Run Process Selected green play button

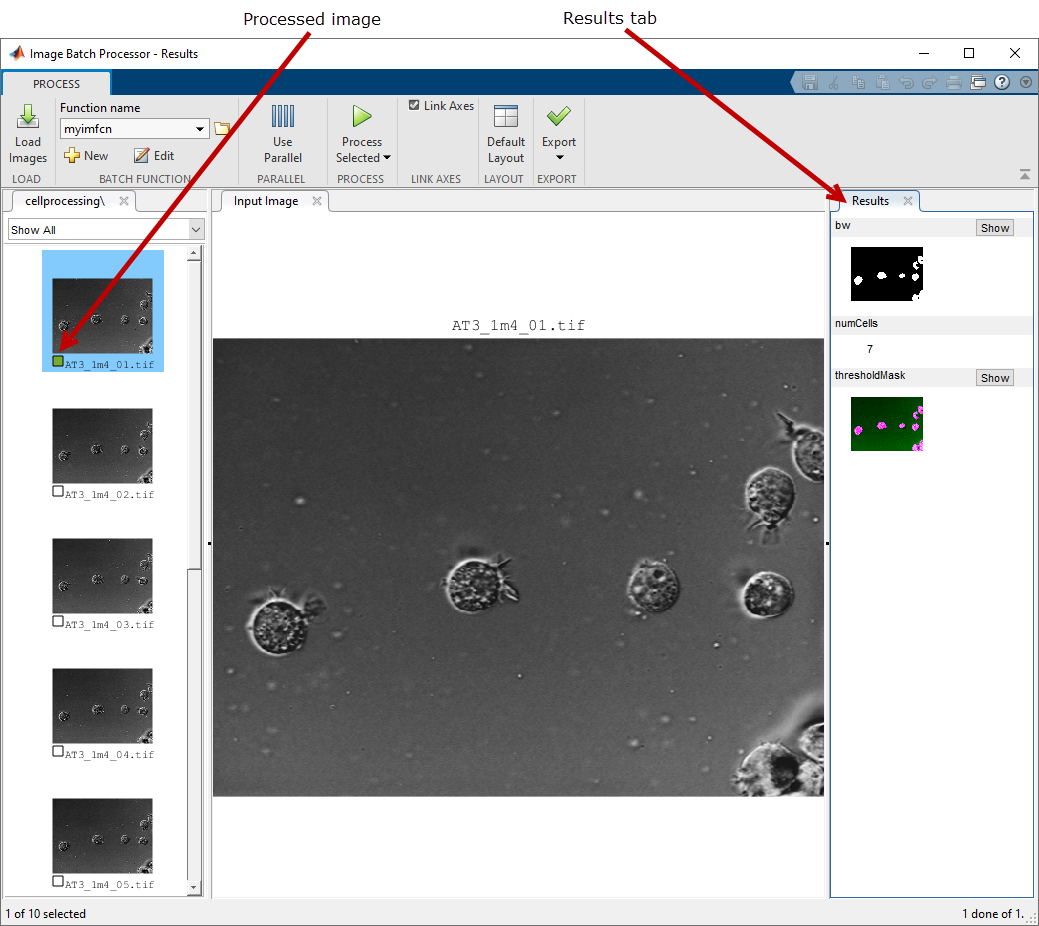tap(362, 117)
